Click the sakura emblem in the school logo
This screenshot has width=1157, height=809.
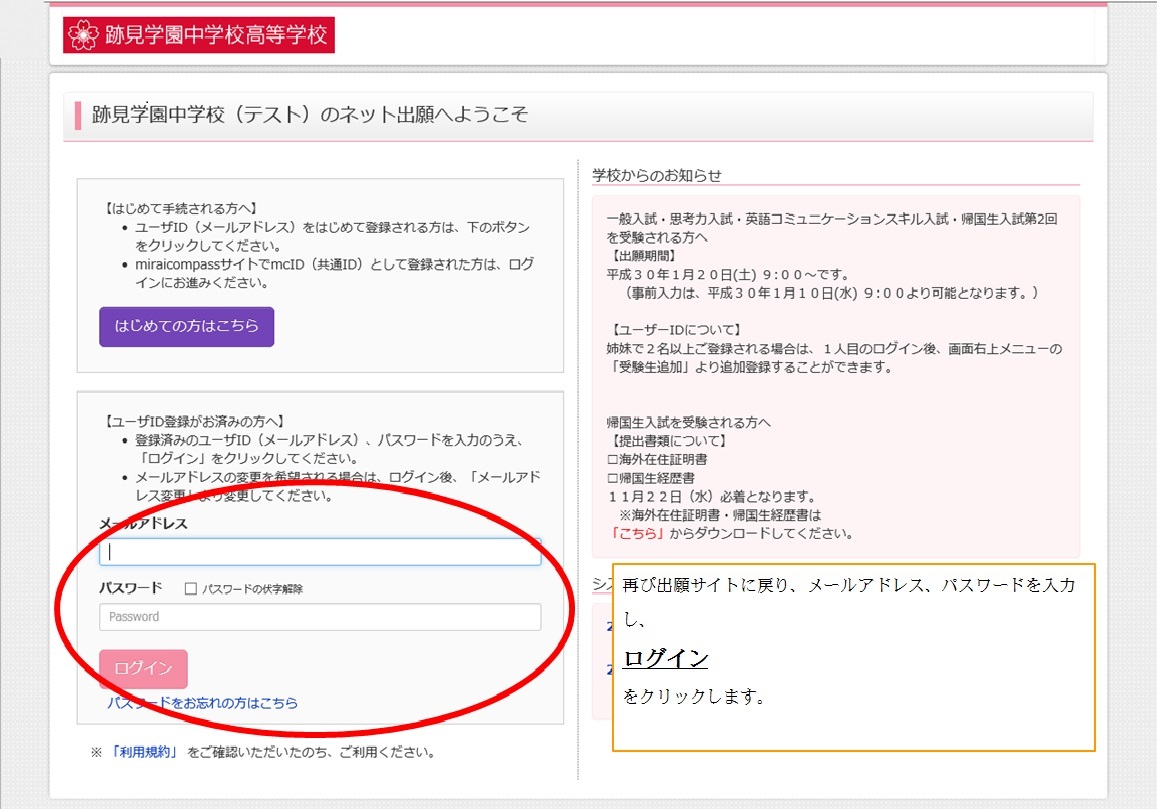point(83,35)
